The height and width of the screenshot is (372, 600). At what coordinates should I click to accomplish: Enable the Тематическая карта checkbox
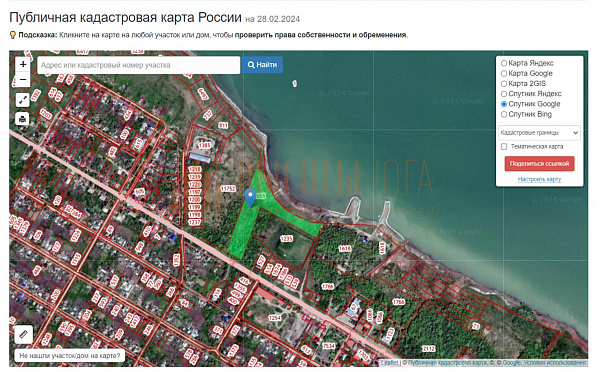(504, 147)
